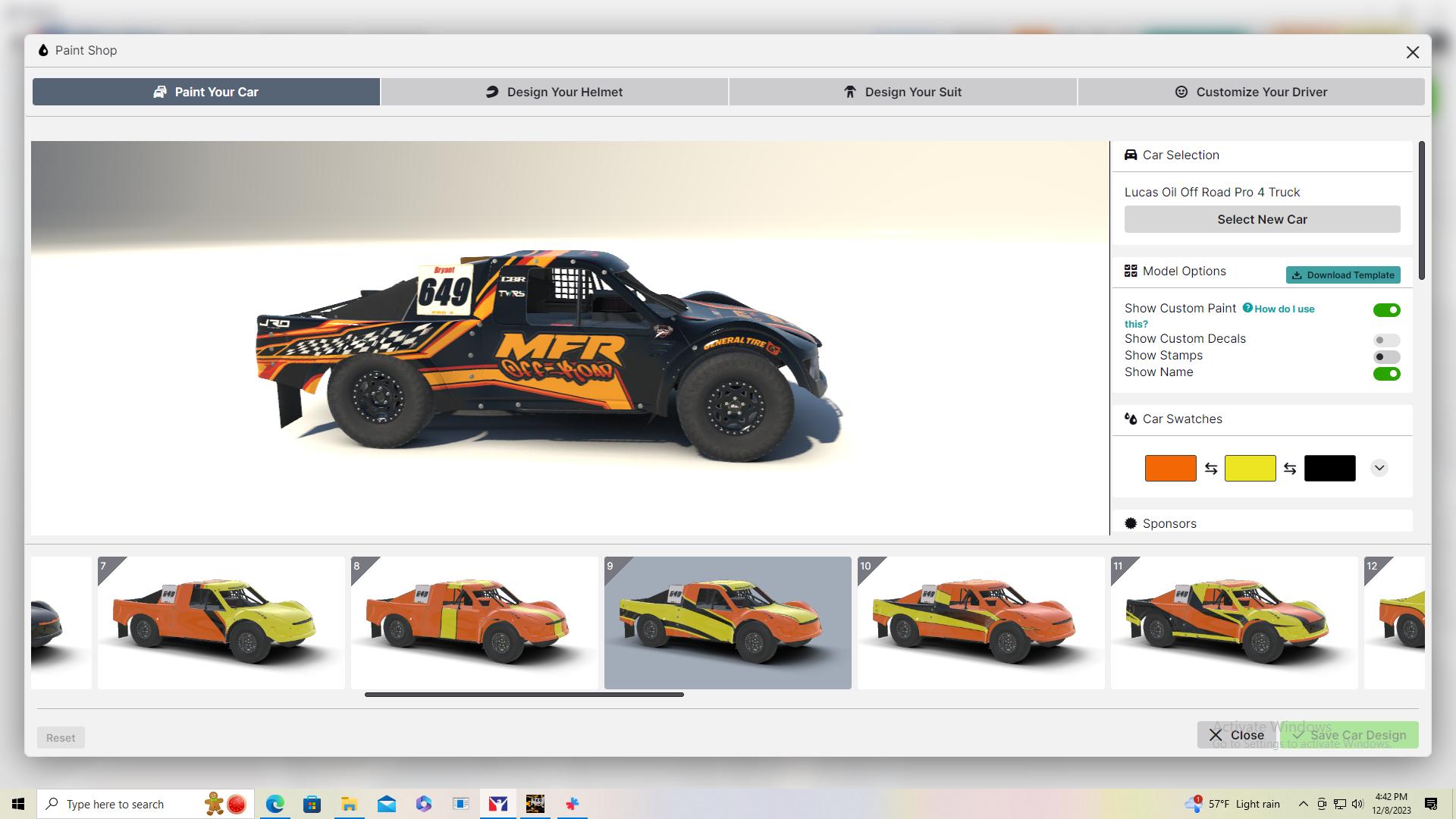Image resolution: width=1456 pixels, height=819 pixels.
Task: Pick the yellow car swatch color
Action: click(x=1250, y=468)
